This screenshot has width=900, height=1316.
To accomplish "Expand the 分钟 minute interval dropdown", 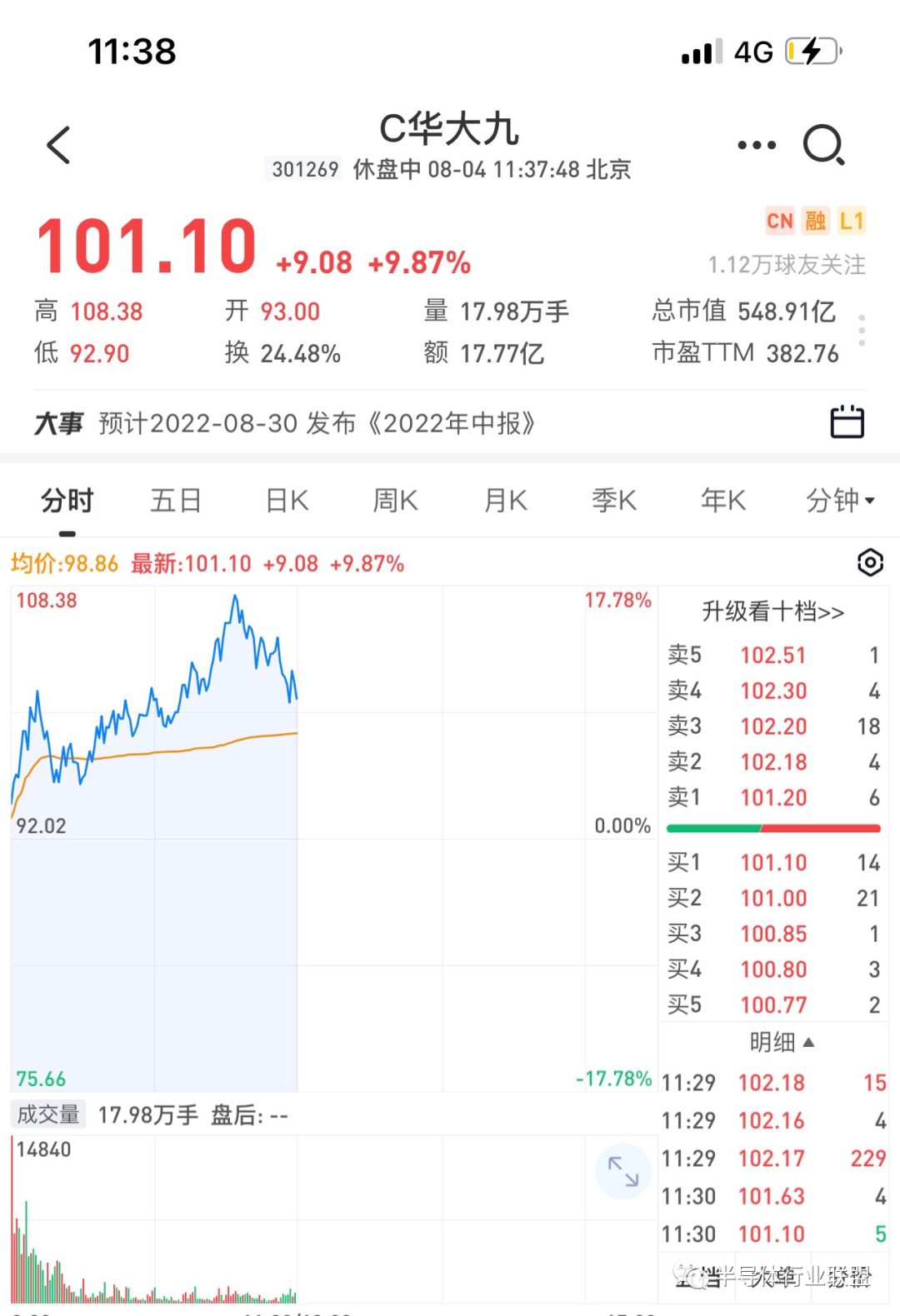I will click(840, 501).
